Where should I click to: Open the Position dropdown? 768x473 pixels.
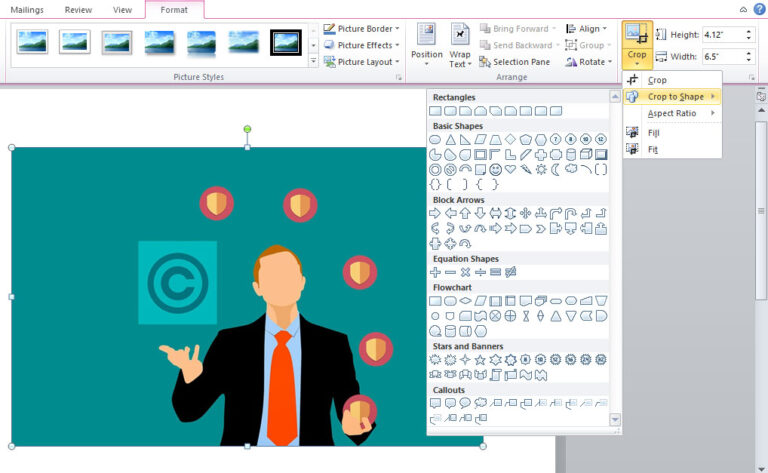(x=427, y=45)
